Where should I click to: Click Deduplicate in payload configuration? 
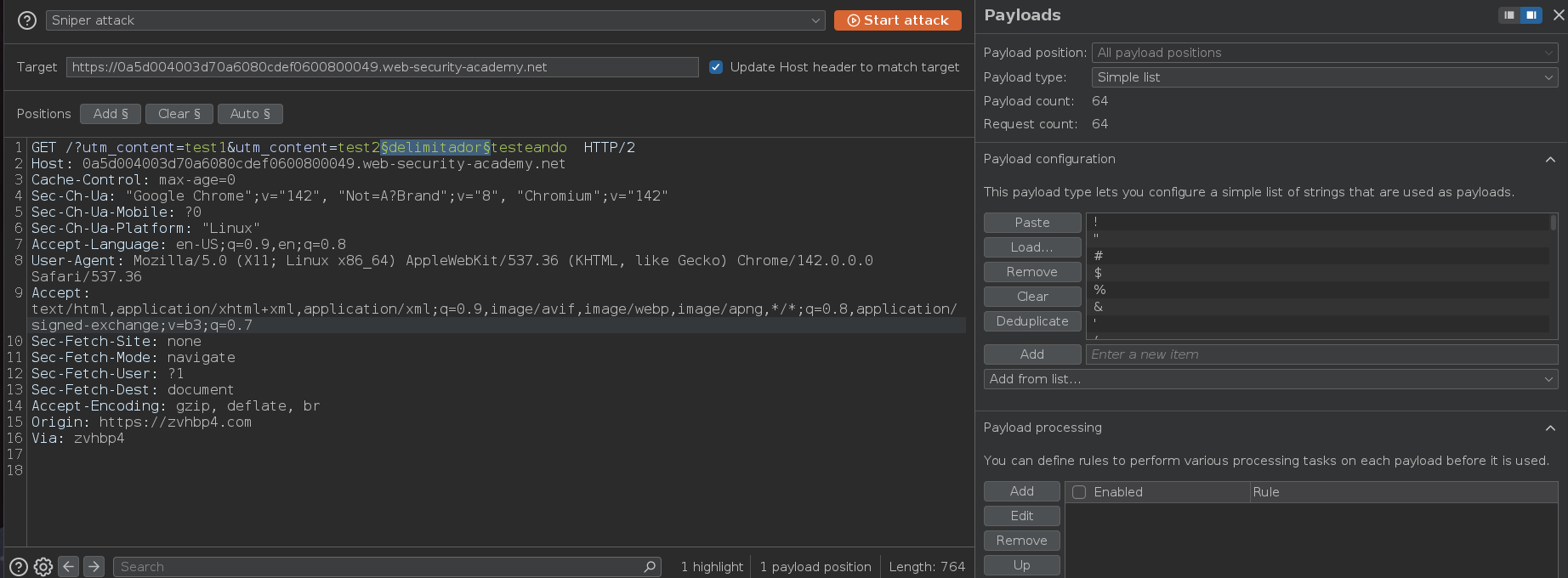pyautogui.click(x=1031, y=321)
